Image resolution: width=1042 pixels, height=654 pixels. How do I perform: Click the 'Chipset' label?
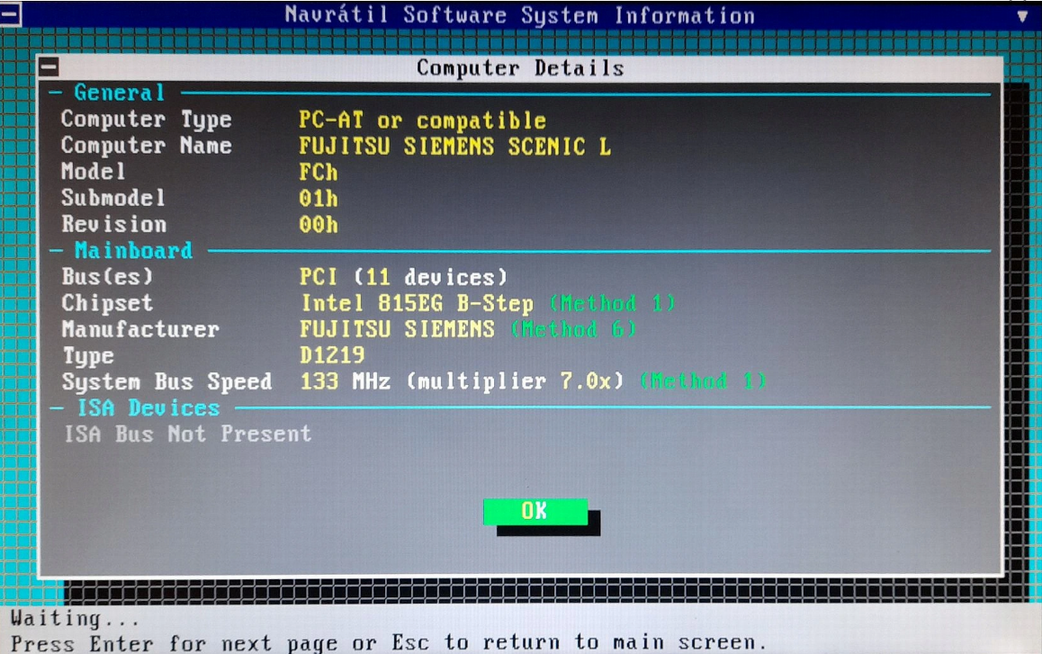(x=107, y=303)
